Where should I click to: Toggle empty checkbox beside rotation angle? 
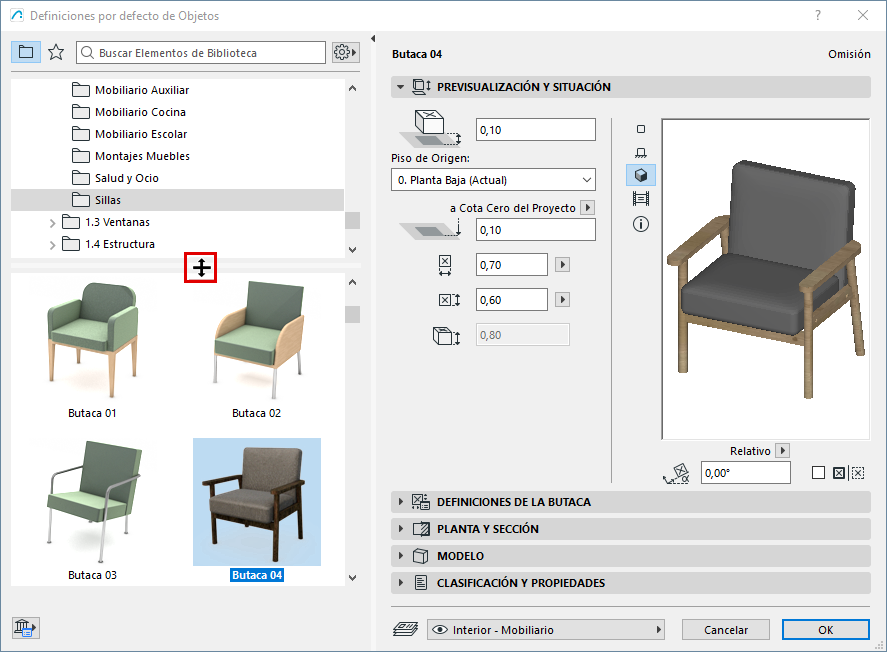pos(819,473)
